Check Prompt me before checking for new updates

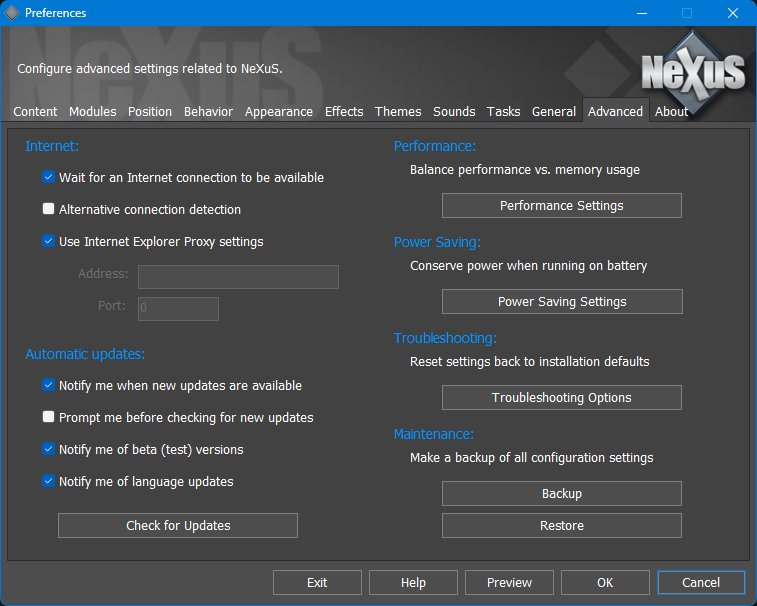pyautogui.click(x=48, y=417)
